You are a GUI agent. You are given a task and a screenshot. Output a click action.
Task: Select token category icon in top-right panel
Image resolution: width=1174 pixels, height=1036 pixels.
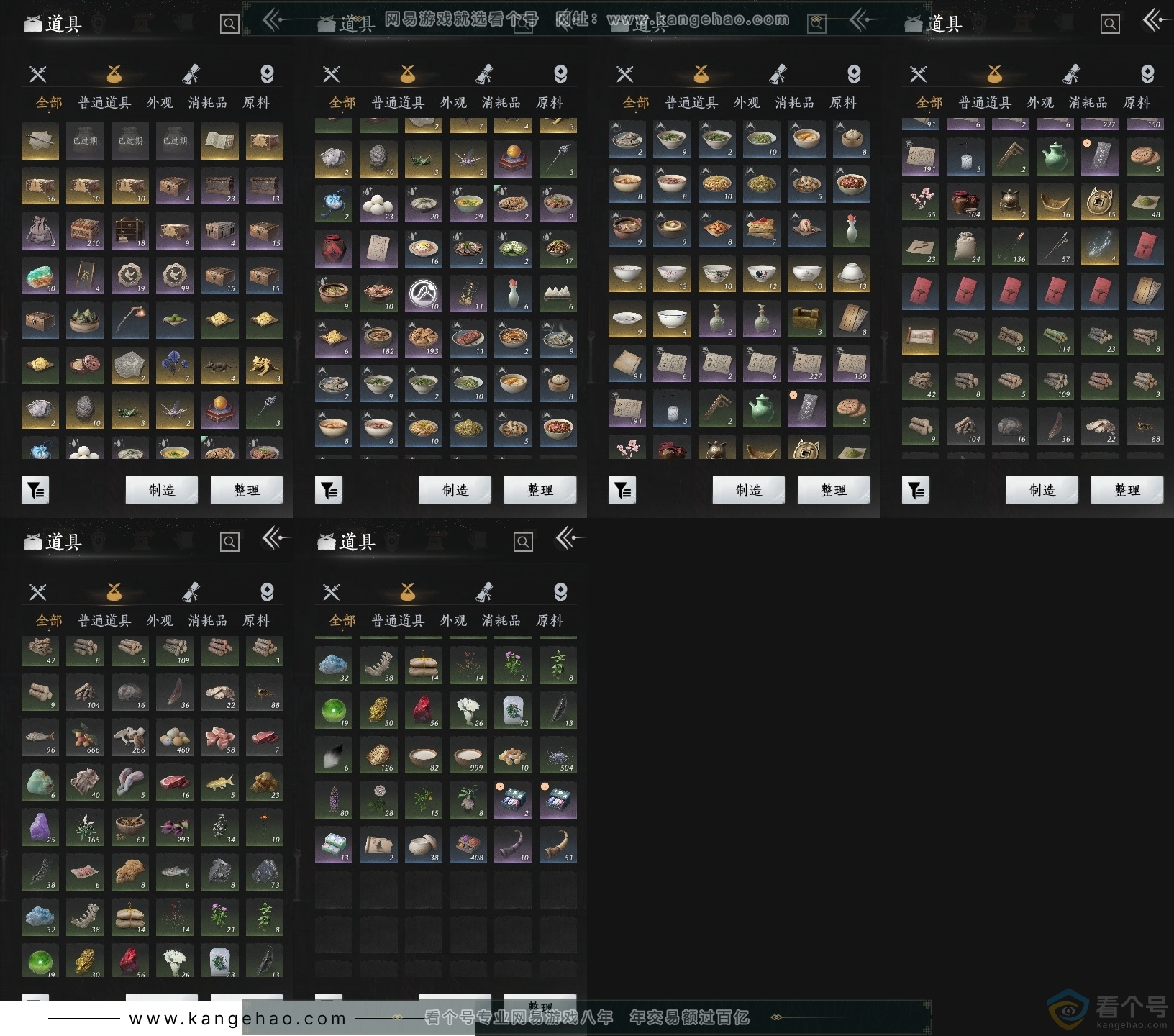[x=1147, y=73]
